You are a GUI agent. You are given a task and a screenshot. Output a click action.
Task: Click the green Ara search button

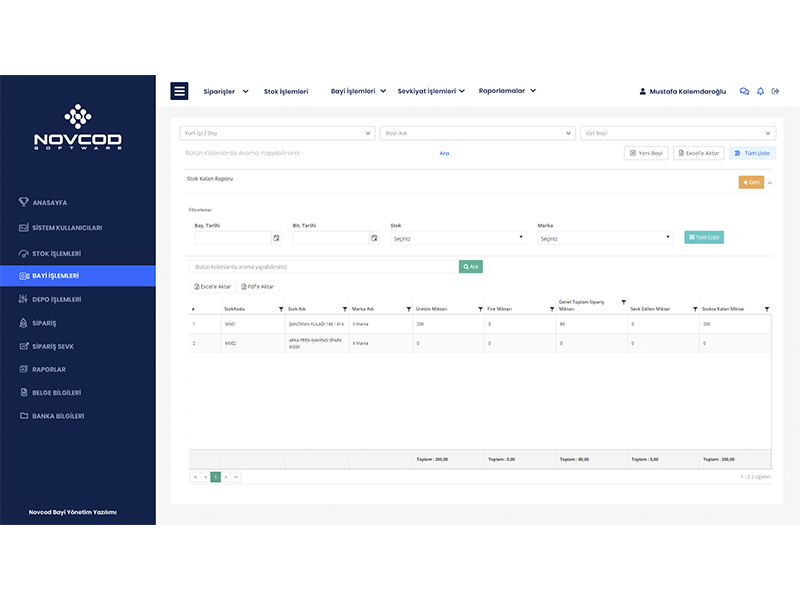coord(470,267)
